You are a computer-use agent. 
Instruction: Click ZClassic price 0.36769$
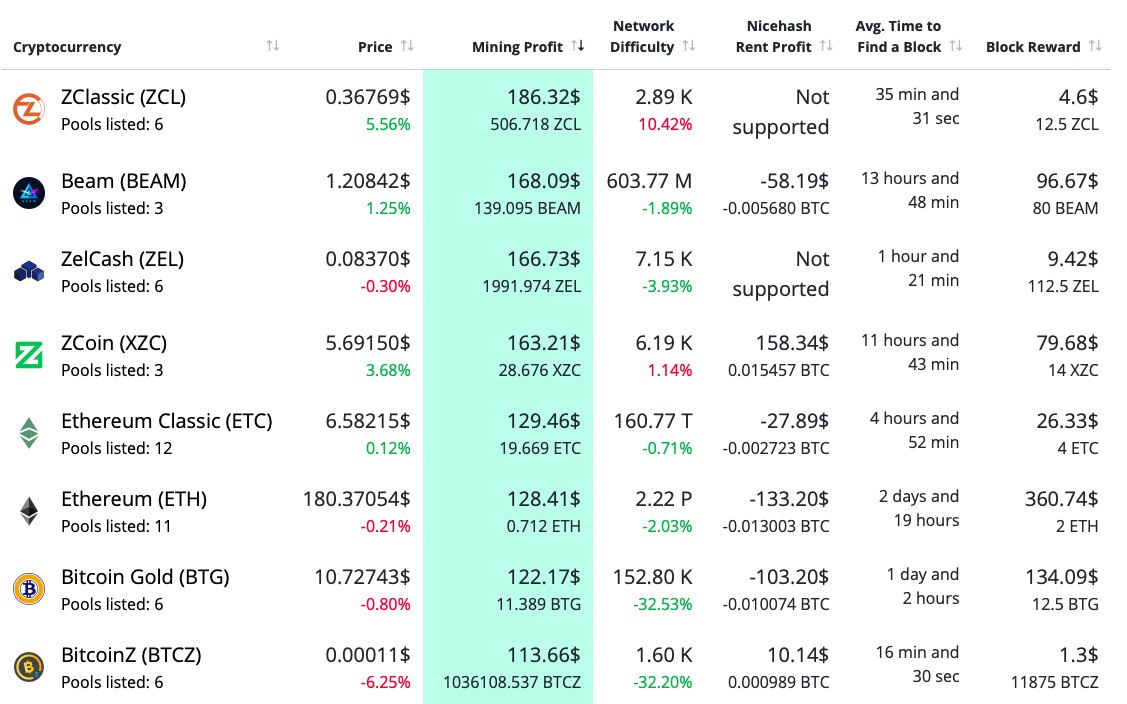pos(368,97)
